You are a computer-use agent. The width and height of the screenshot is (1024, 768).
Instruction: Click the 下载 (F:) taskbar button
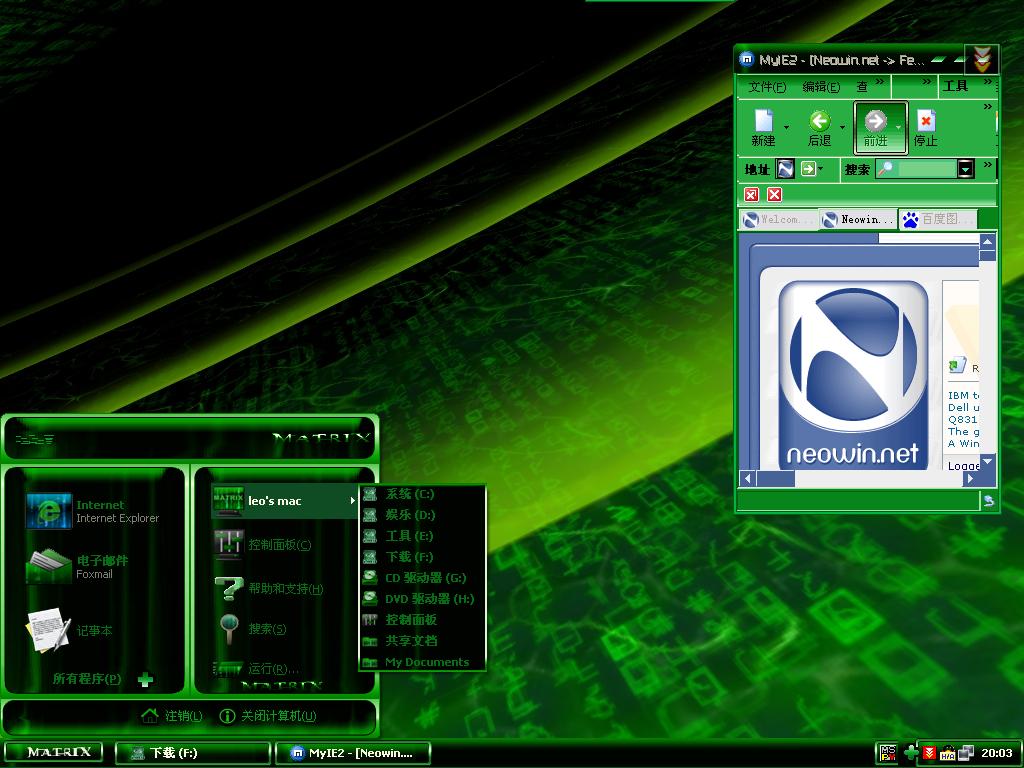pyautogui.click(x=193, y=753)
